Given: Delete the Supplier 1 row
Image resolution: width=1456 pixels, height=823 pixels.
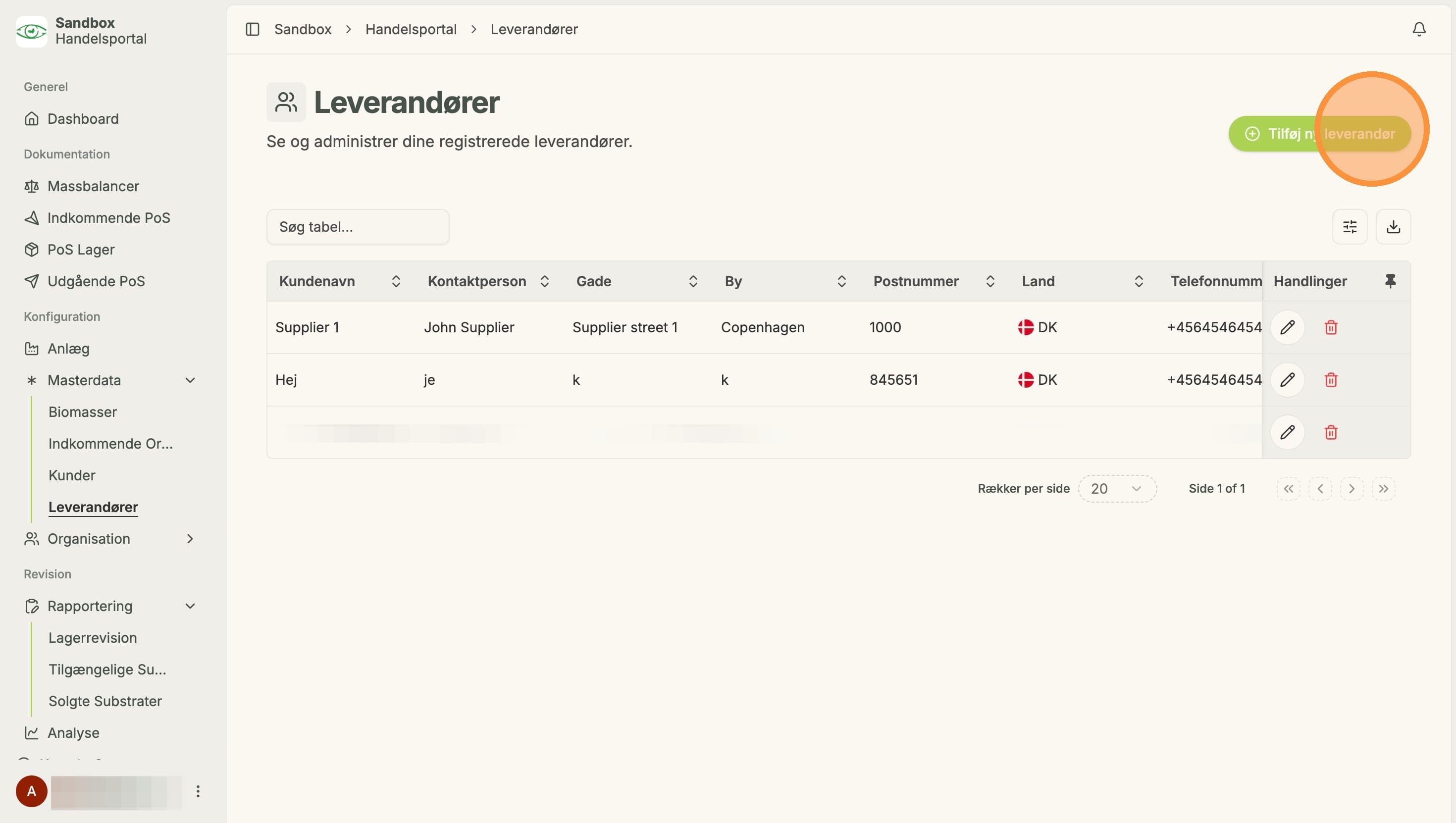Looking at the screenshot, I should pos(1331,327).
